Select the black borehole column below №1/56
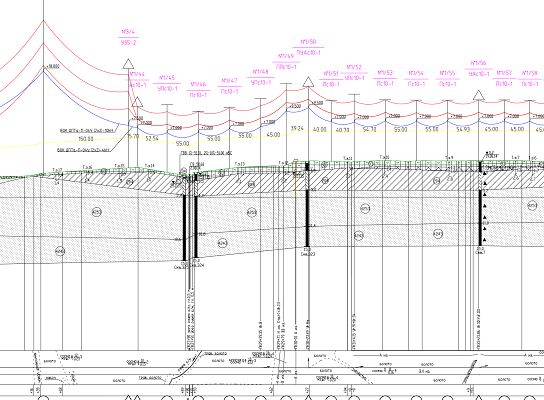544x400 pixels. click(x=481, y=205)
